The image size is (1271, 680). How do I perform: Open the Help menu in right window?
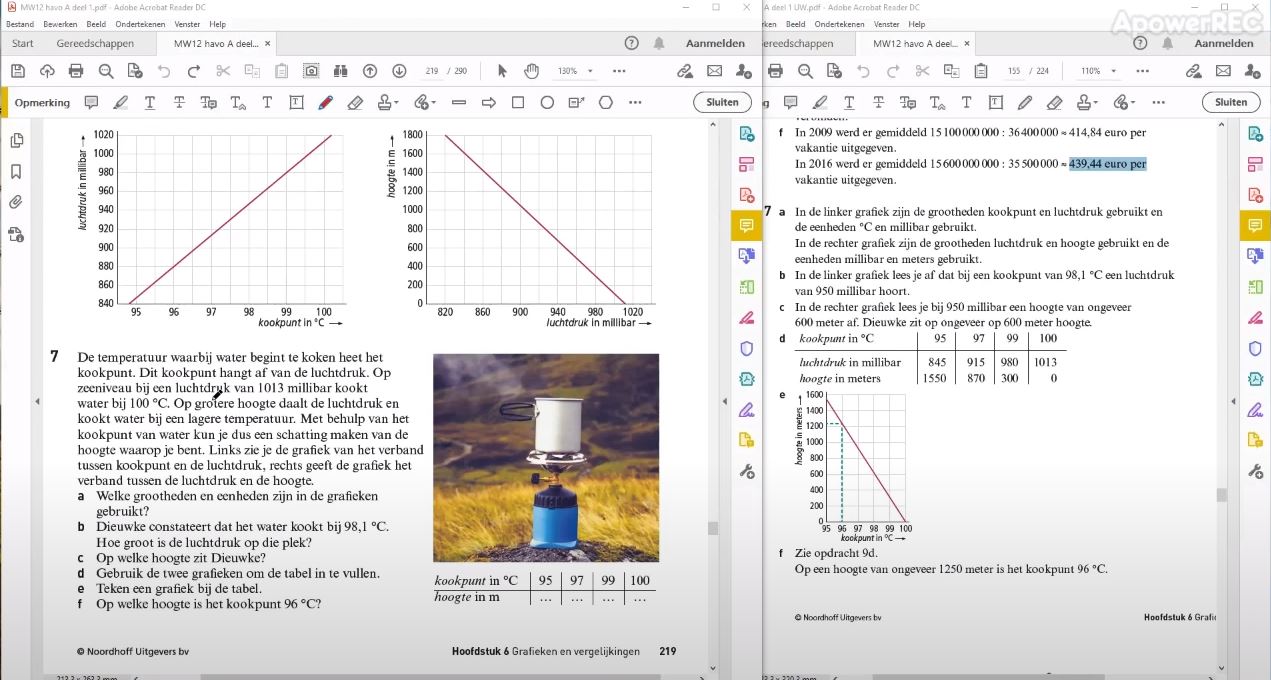coord(917,24)
